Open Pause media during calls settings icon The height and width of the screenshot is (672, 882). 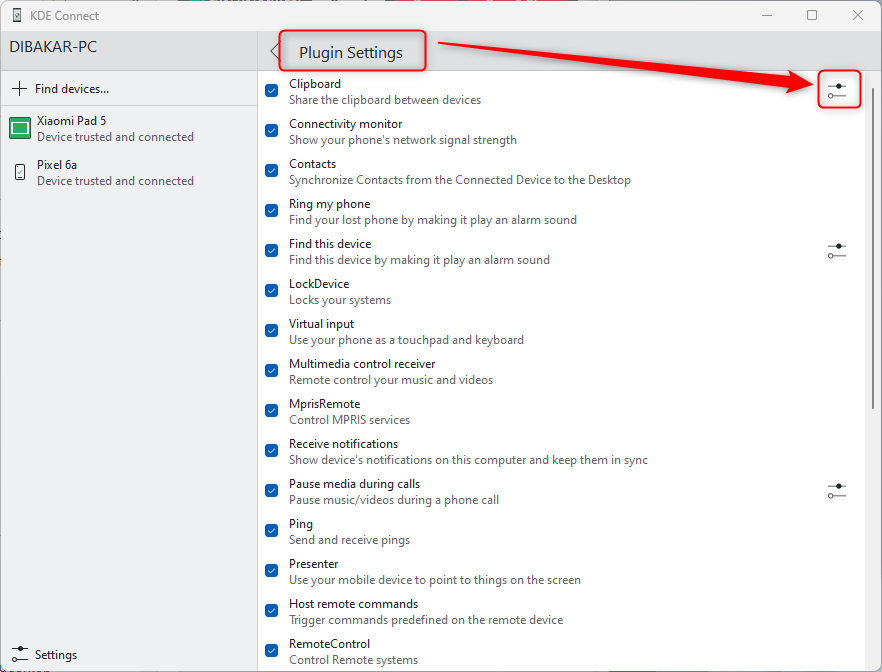pos(837,491)
